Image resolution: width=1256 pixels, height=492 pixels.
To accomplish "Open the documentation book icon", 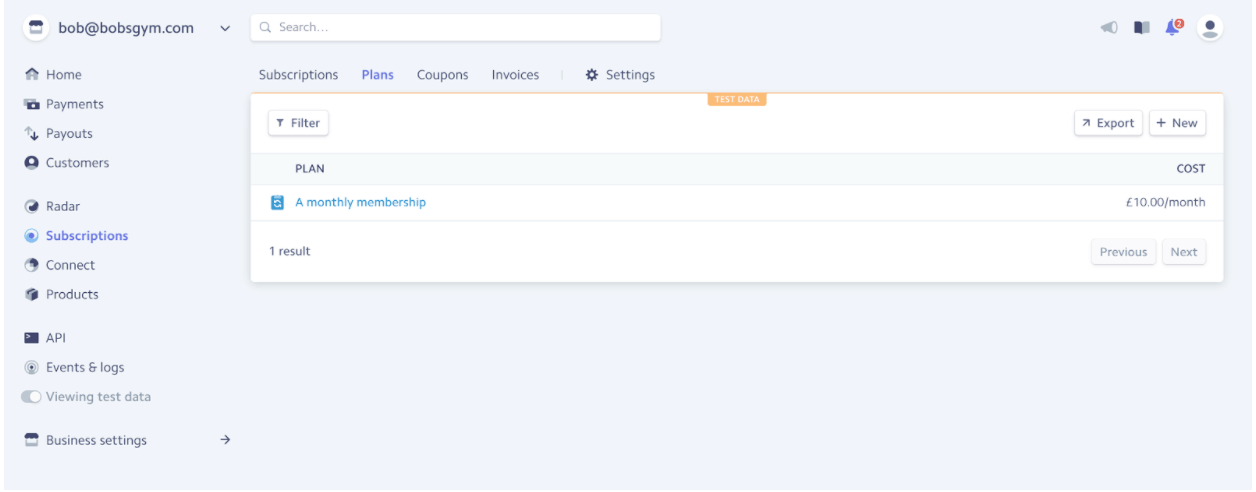I will point(1141,28).
